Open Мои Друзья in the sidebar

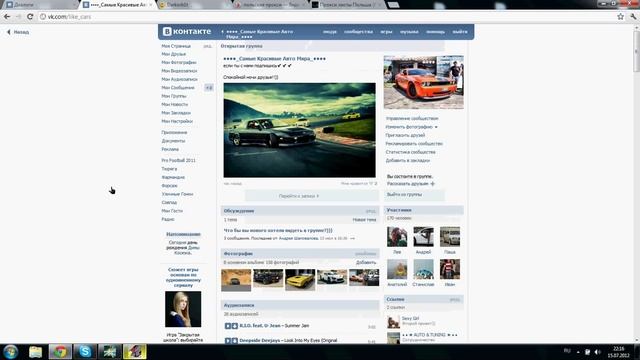(x=173, y=54)
